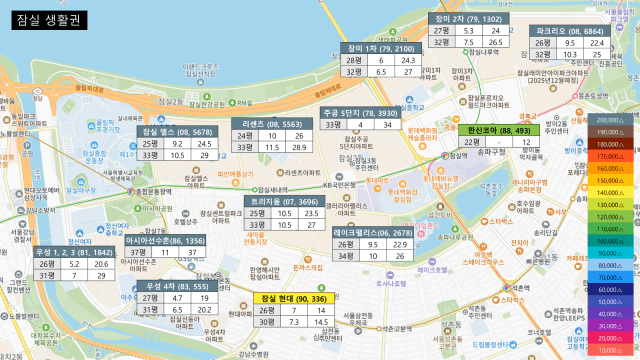This screenshot has width=640, height=360.
Task: Pick the 10,000 legend swatch
Action: coord(610,350)
